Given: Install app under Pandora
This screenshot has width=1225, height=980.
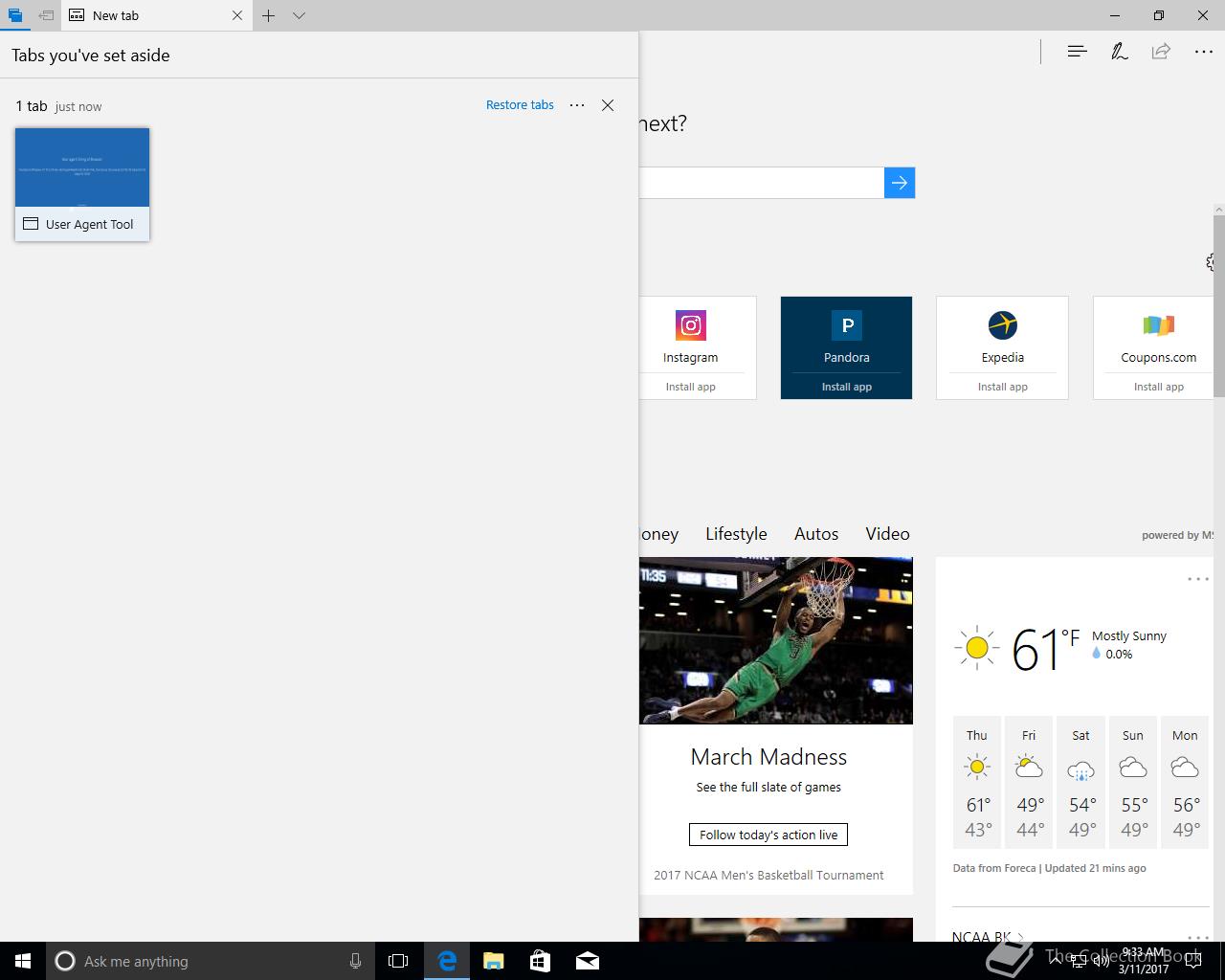Looking at the screenshot, I should 847,387.
